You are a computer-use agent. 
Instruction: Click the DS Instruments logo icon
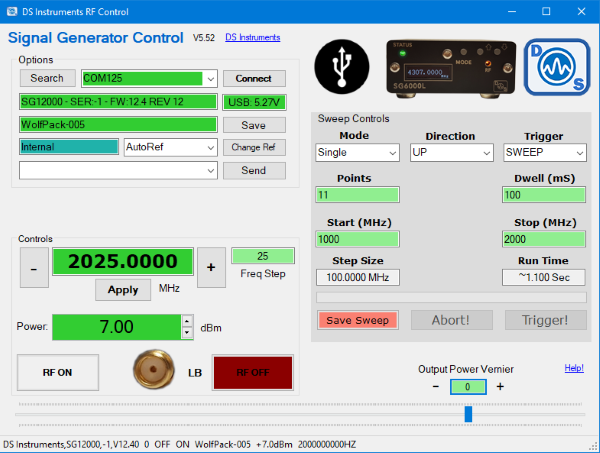(557, 67)
